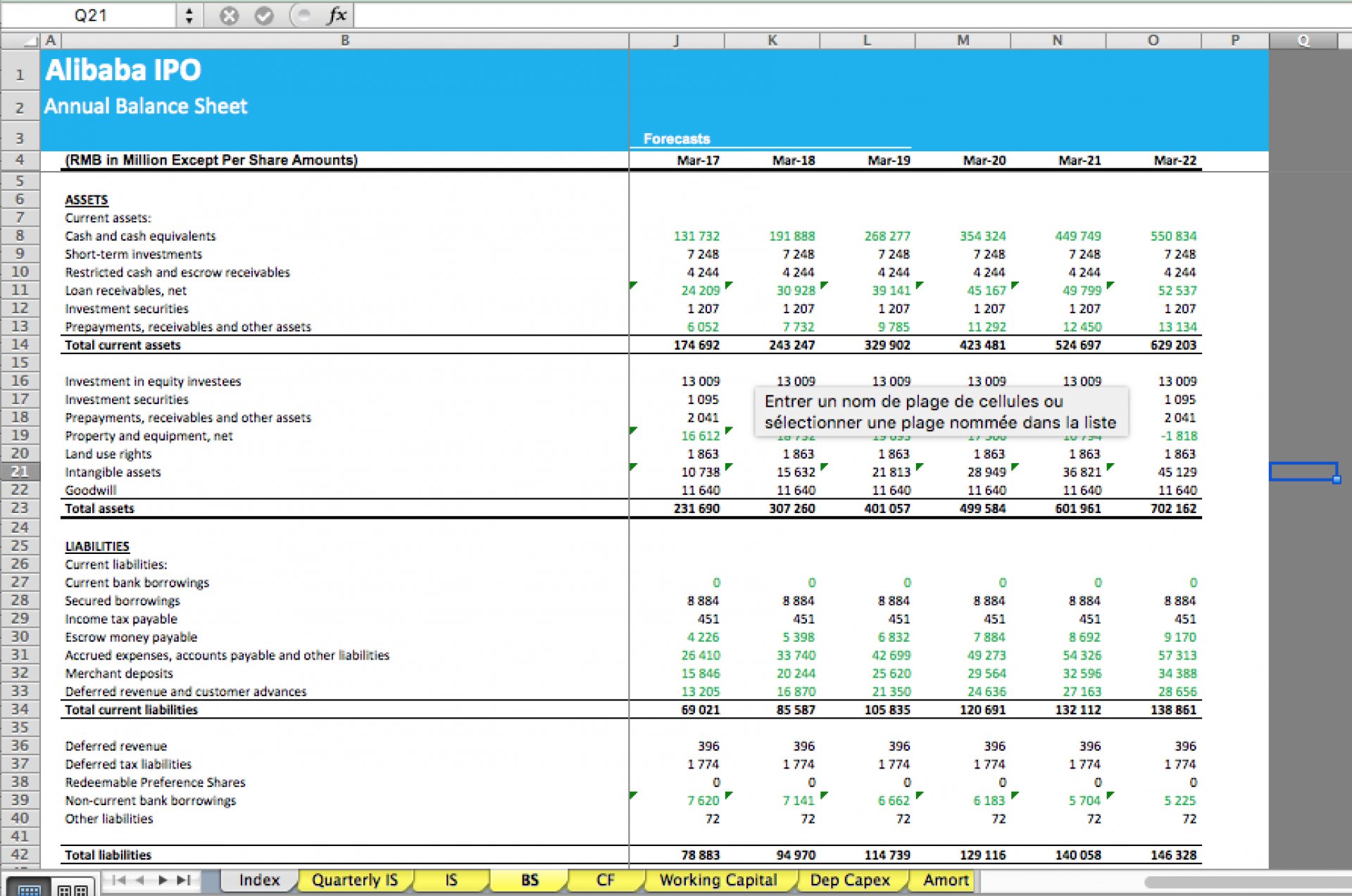The image size is (1352, 896).
Task: Switch to Page Layout view icon
Action: [73, 888]
